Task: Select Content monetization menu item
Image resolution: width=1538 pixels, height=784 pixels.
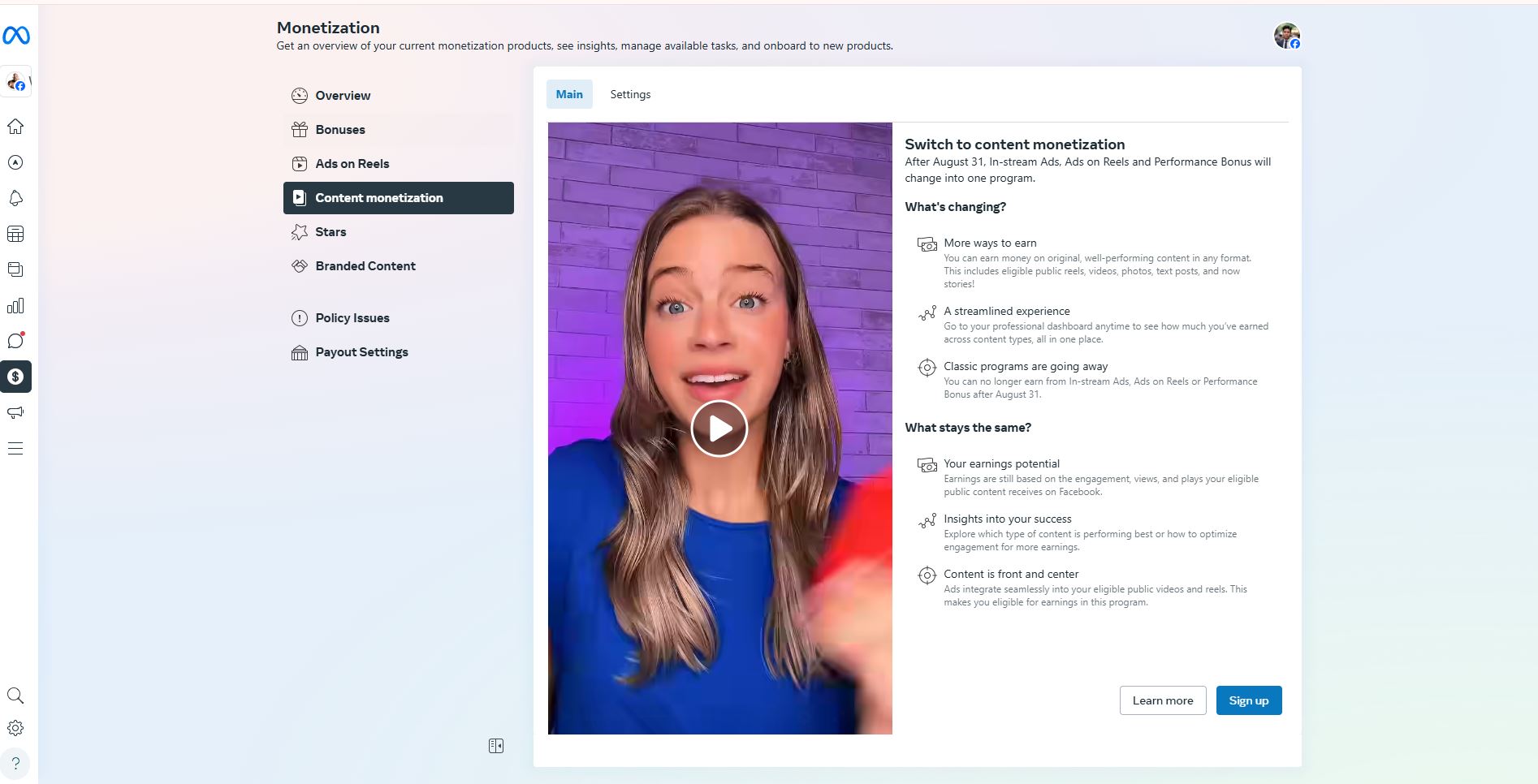Action: 399,198
